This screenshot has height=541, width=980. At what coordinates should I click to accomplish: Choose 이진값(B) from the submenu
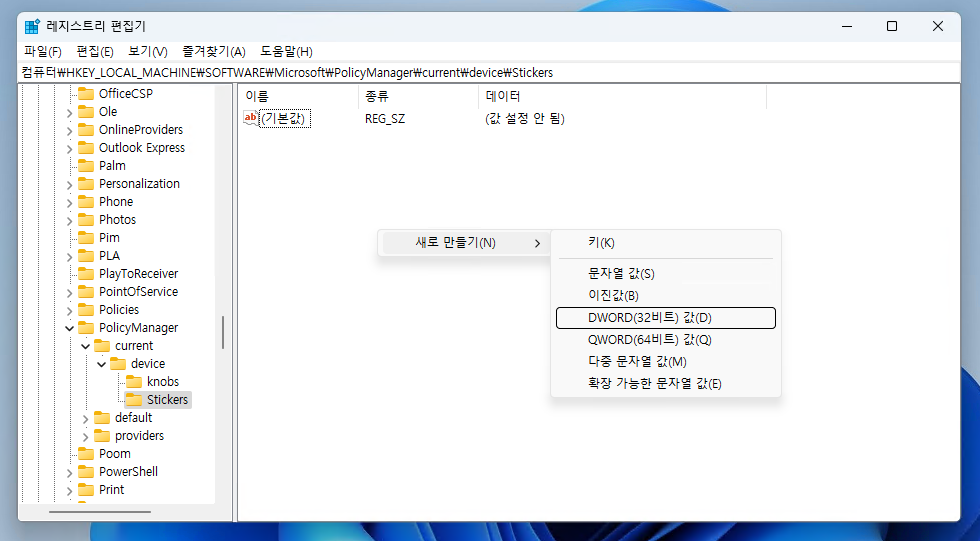[666, 295]
